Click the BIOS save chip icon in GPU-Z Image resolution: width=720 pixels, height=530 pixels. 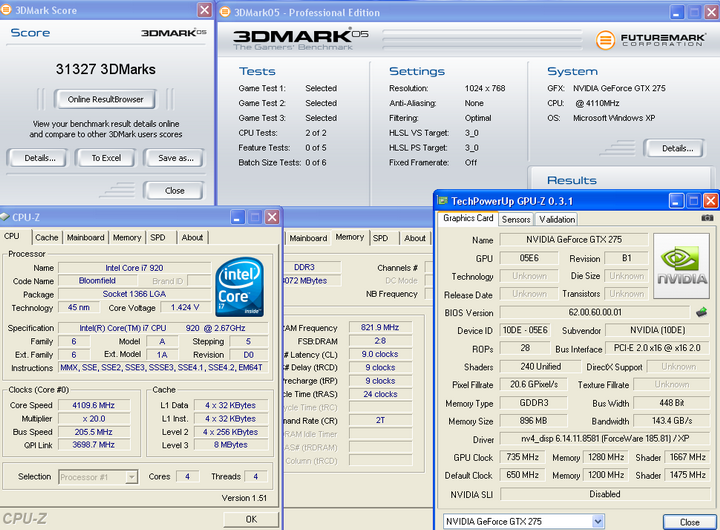click(x=701, y=313)
